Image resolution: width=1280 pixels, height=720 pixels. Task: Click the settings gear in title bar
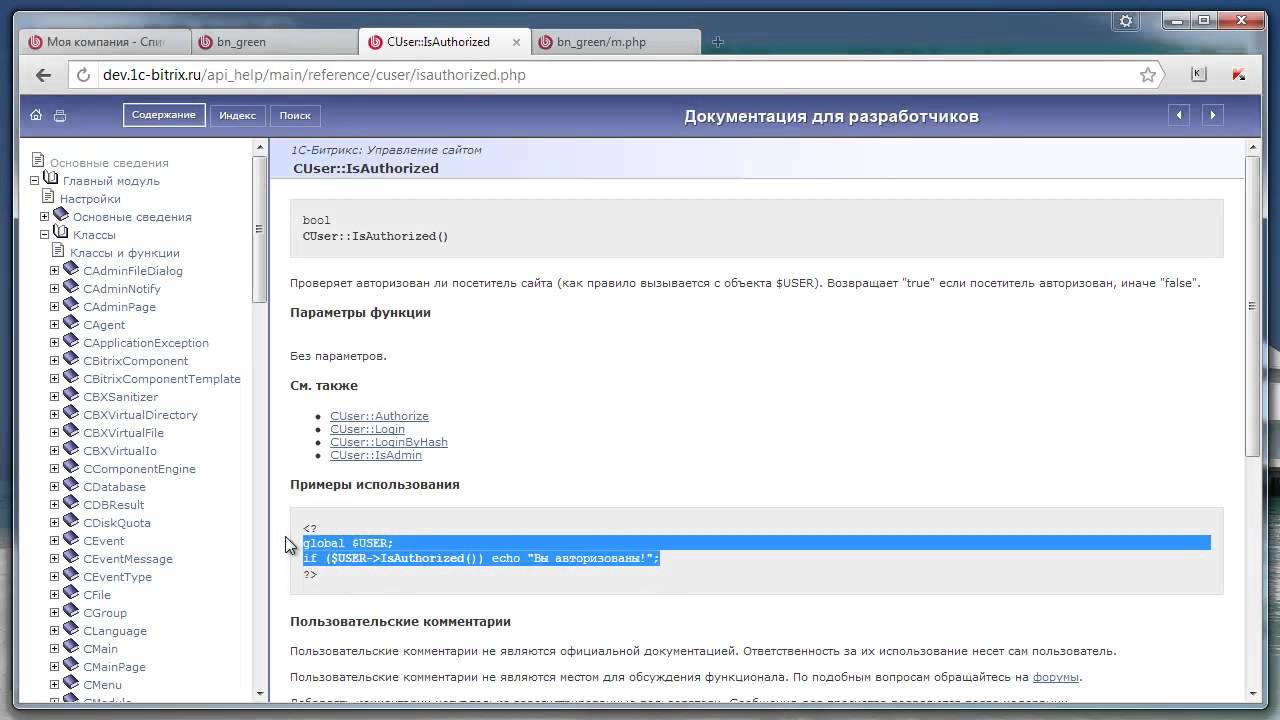tap(1126, 20)
